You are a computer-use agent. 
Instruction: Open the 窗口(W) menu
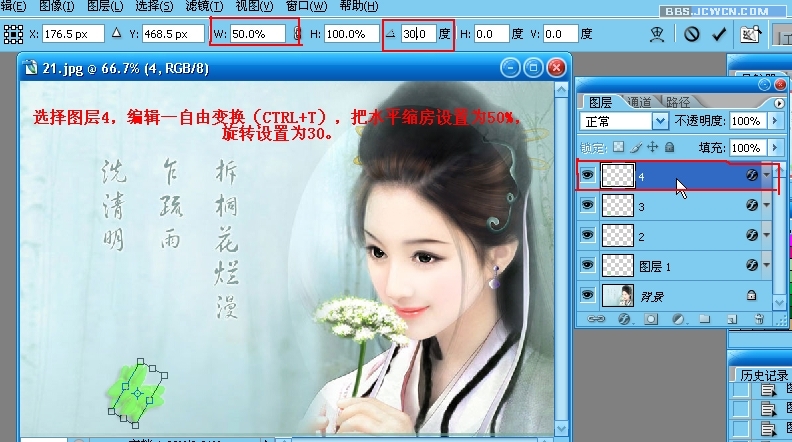(306, 6)
